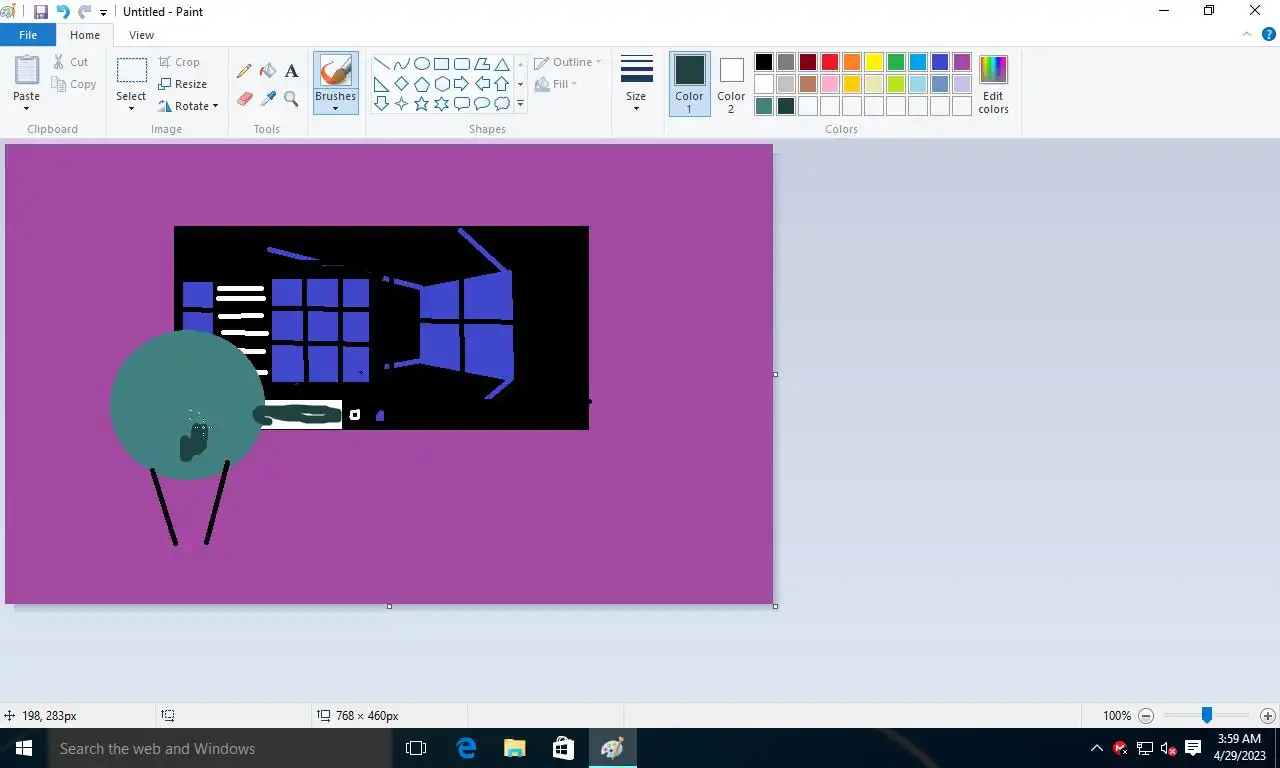Choose the Cloud callout shape
Viewport: 1280px width, 768px height.
(502, 104)
